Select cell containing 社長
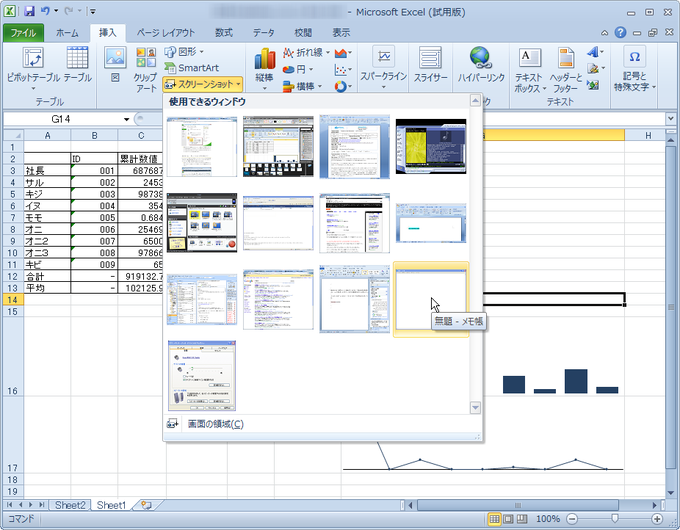680x530 pixels. [x=47, y=170]
